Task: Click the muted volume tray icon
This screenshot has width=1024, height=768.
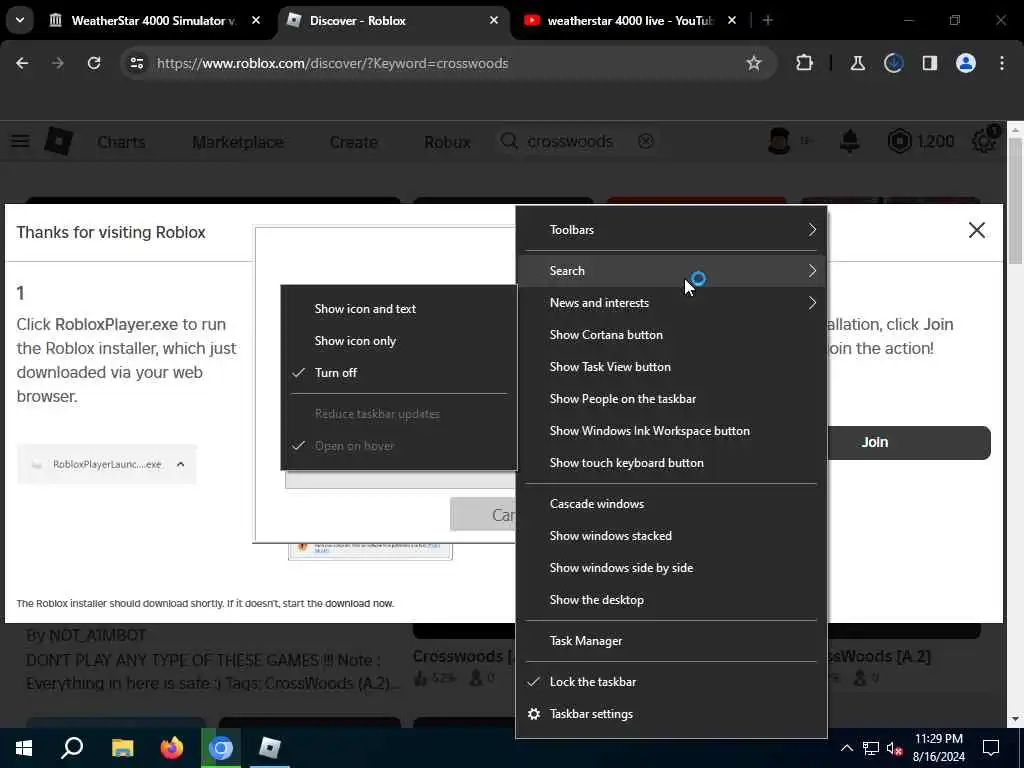Action: [x=894, y=748]
